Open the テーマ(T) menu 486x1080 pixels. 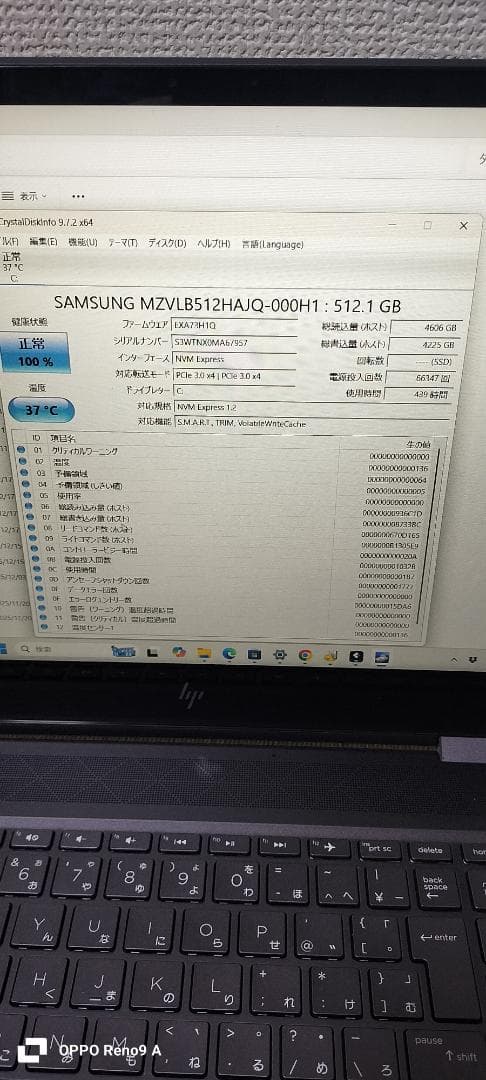click(x=123, y=243)
